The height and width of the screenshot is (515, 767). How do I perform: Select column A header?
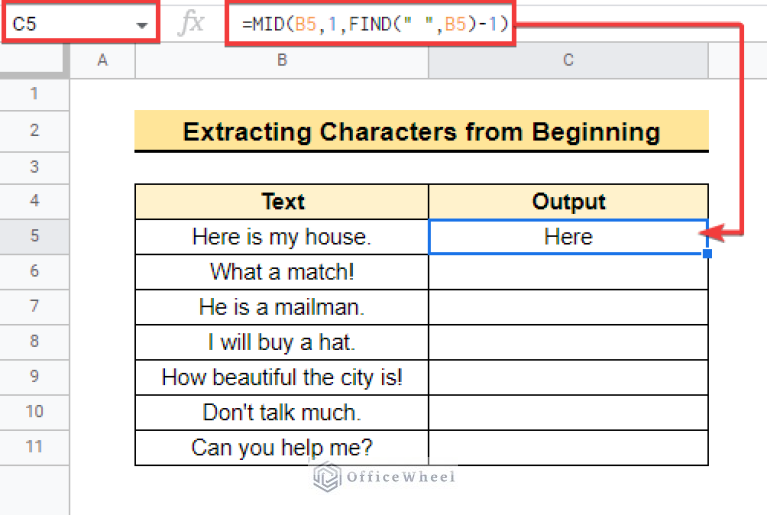pyautogui.click(x=102, y=60)
